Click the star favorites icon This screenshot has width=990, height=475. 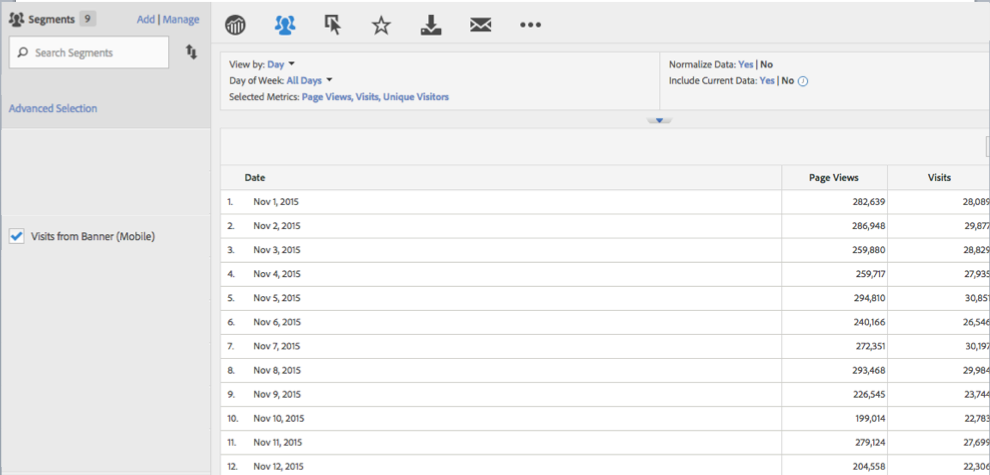381,26
